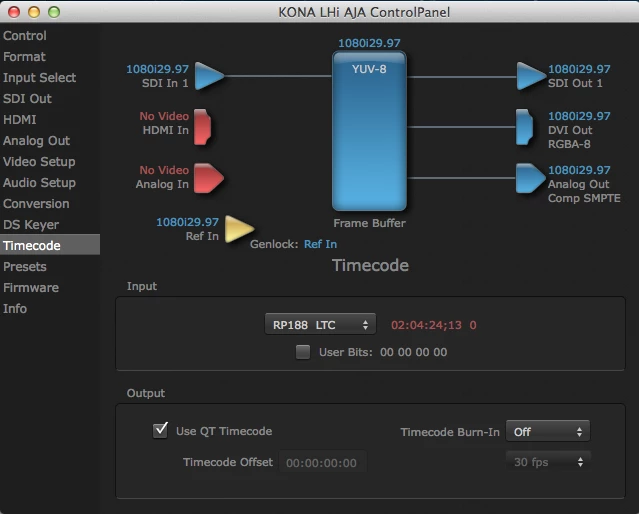Image resolution: width=639 pixels, height=514 pixels.
Task: Click the User Bits 00 00 00 00 value
Action: 413,352
